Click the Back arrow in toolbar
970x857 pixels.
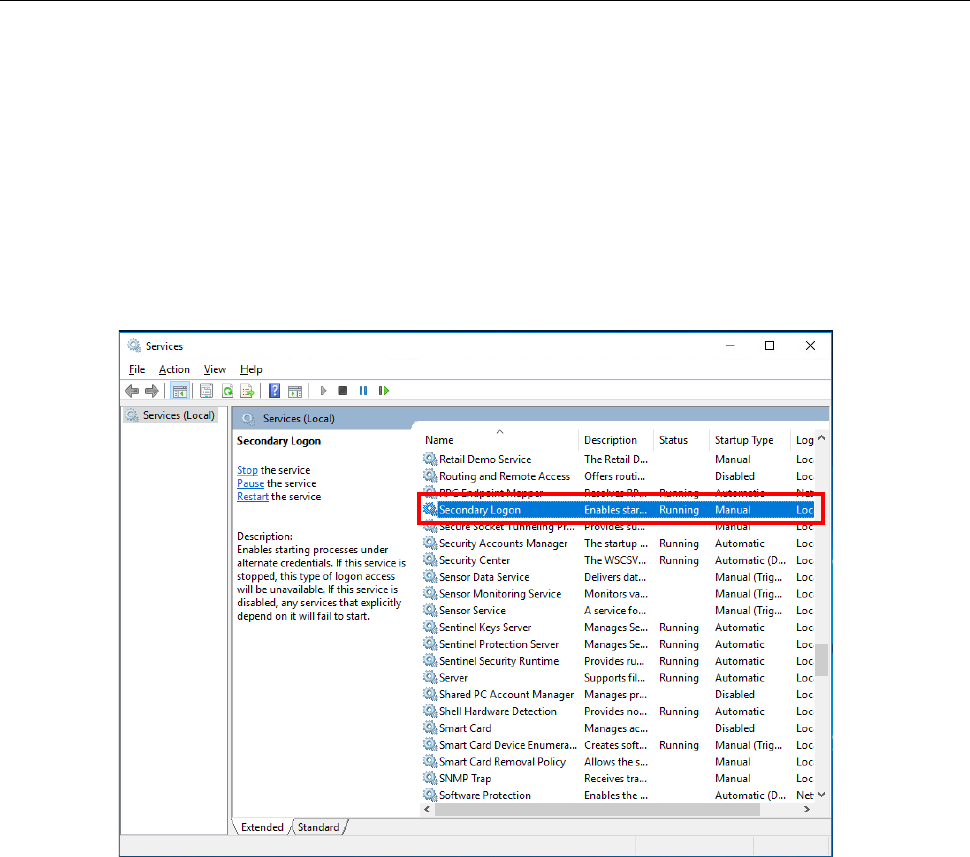click(x=131, y=391)
